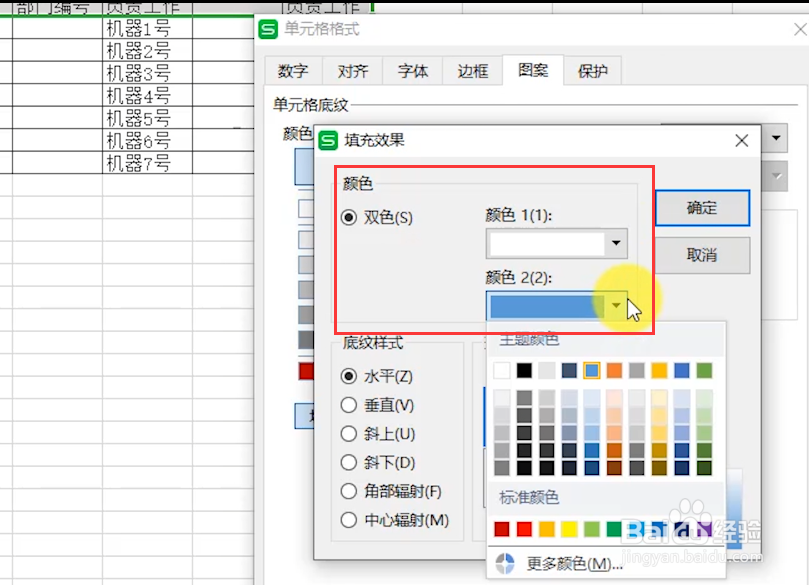
Task: Click the 确定 button
Action: pyautogui.click(x=701, y=208)
